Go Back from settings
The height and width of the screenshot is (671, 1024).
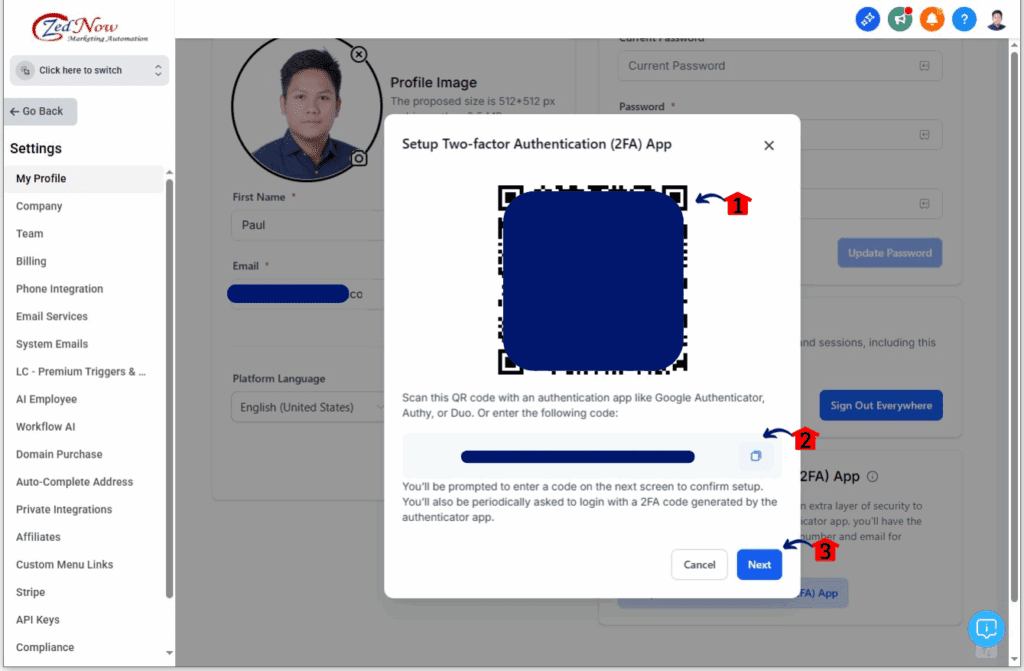41,111
